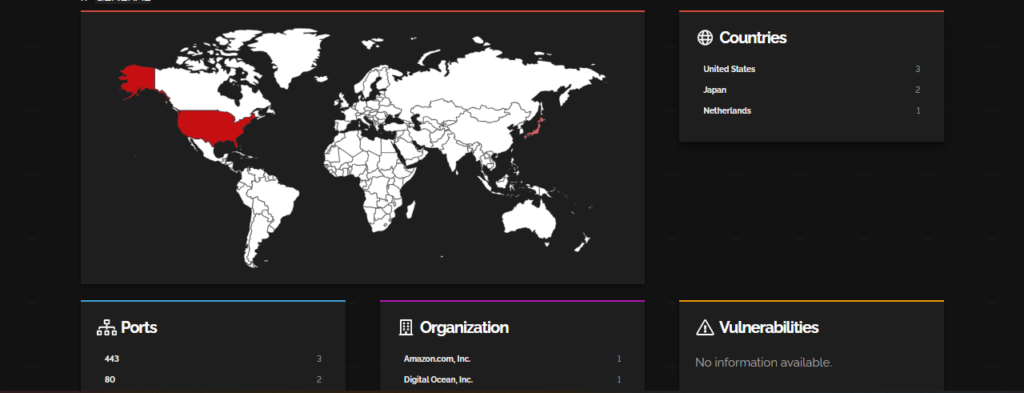Click the network icon beside Ports
The width and height of the screenshot is (1024, 393).
[106, 328]
